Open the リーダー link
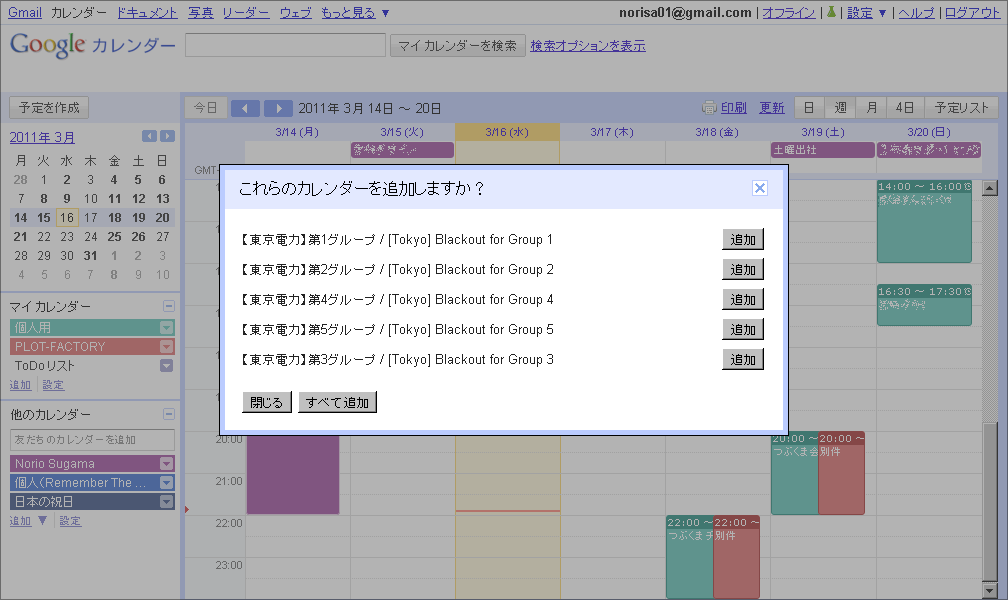 pos(246,12)
